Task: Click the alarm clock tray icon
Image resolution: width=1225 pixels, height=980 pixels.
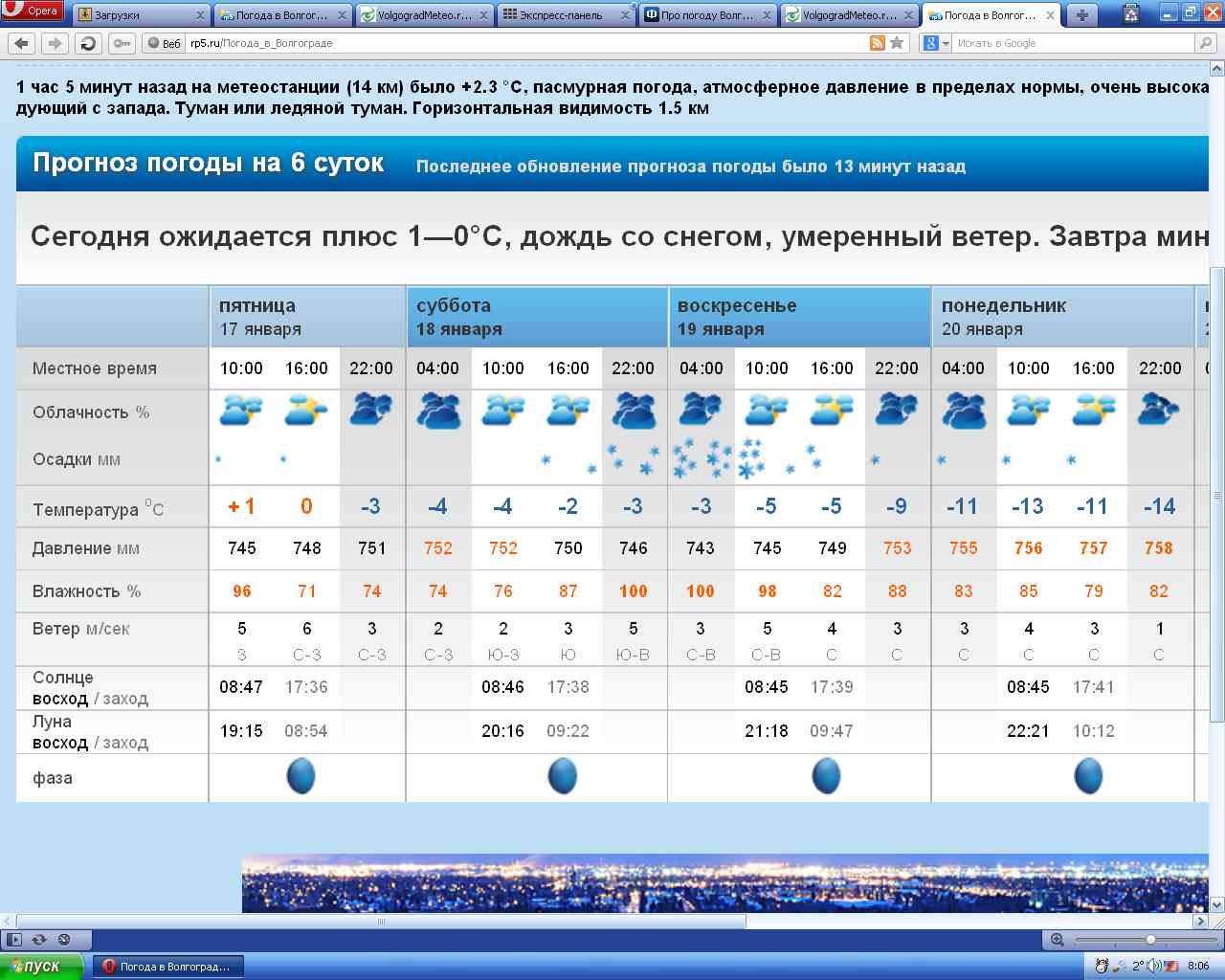Action: click(1102, 966)
